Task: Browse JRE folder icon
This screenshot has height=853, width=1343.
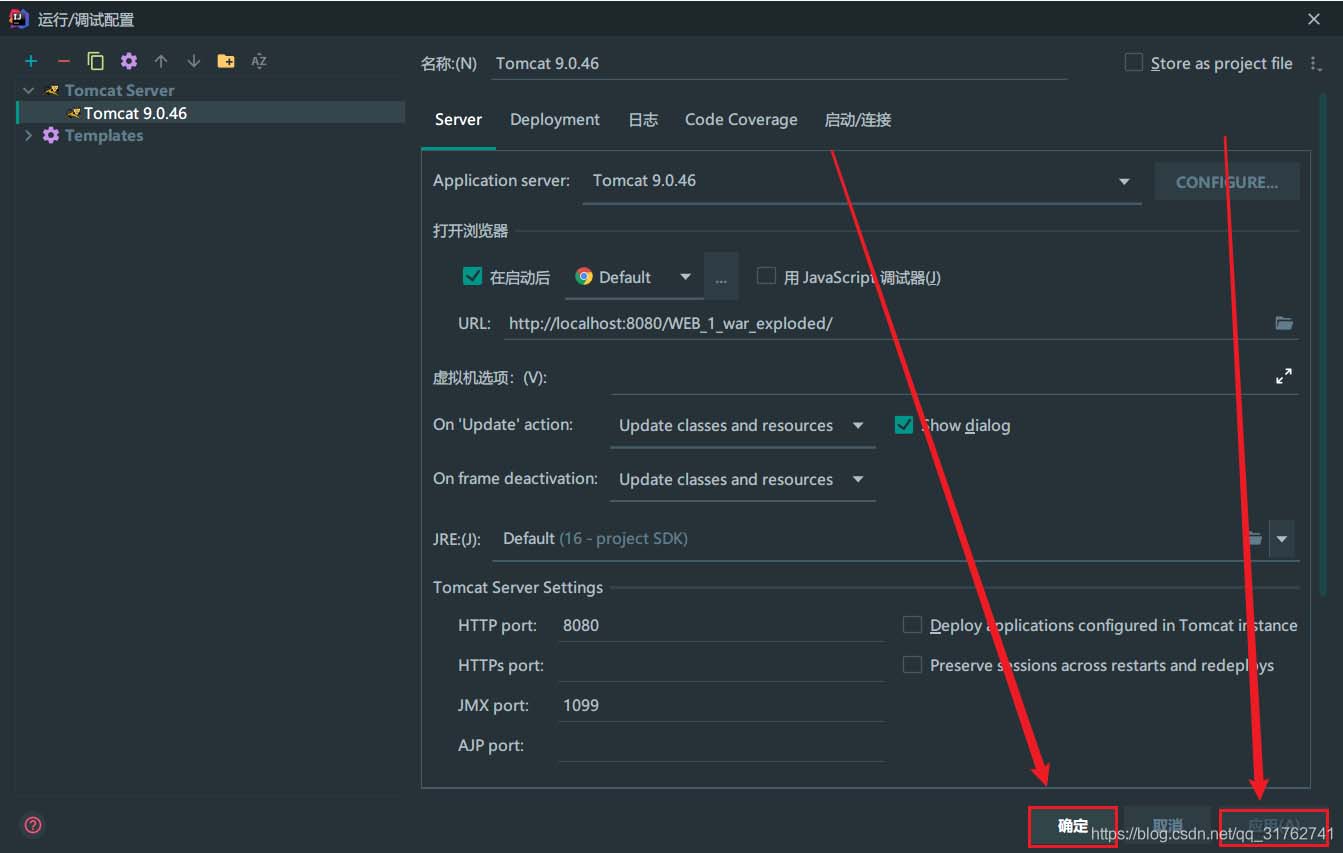Action: (1254, 539)
